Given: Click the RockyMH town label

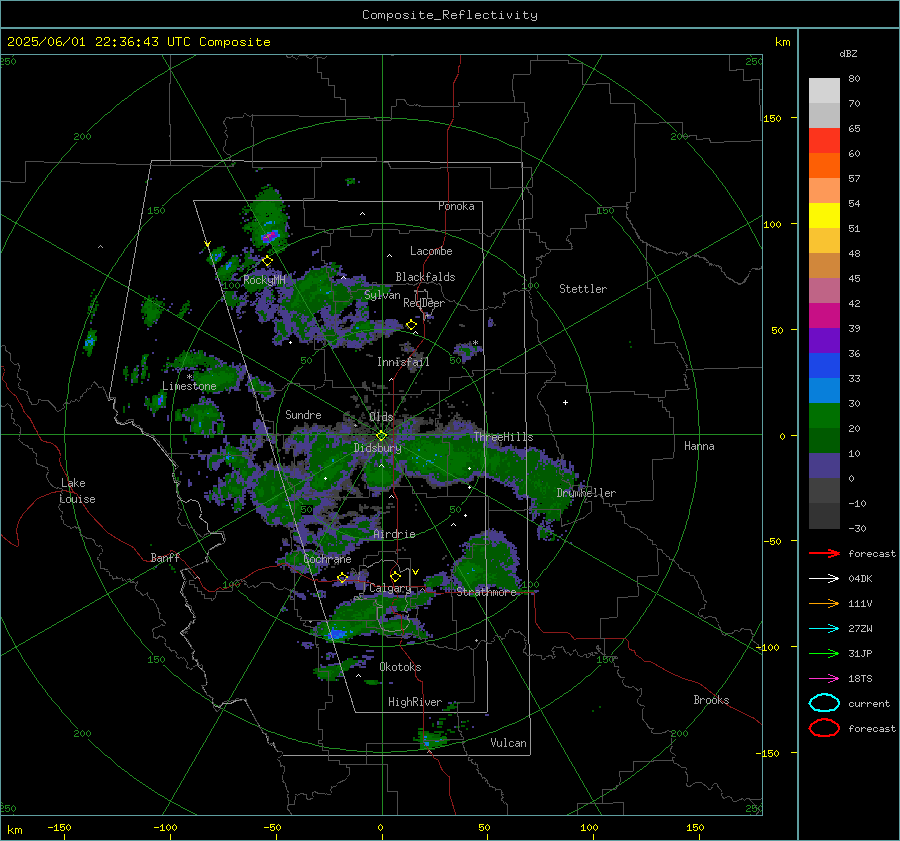Looking at the screenshot, I should [x=264, y=280].
